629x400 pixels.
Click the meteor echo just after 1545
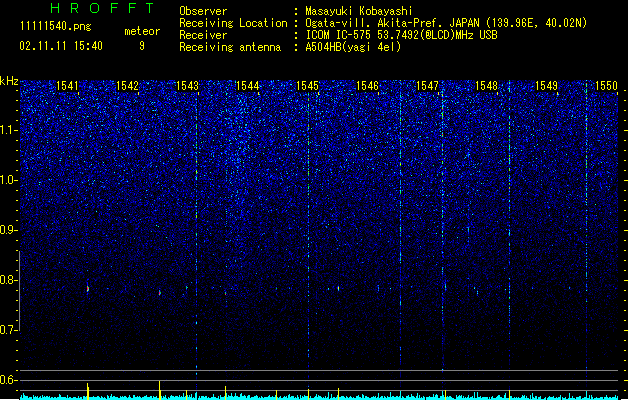pyautogui.click(x=339, y=288)
